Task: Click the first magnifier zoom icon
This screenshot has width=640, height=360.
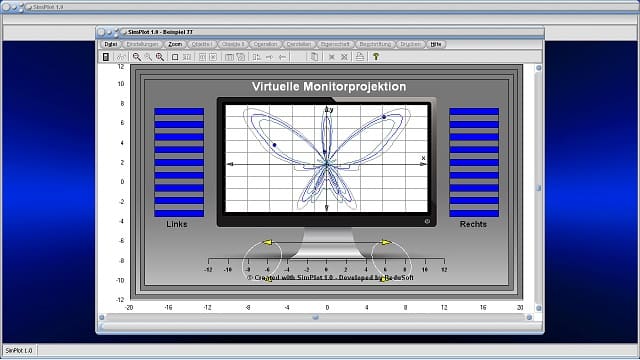Action: pos(137,57)
